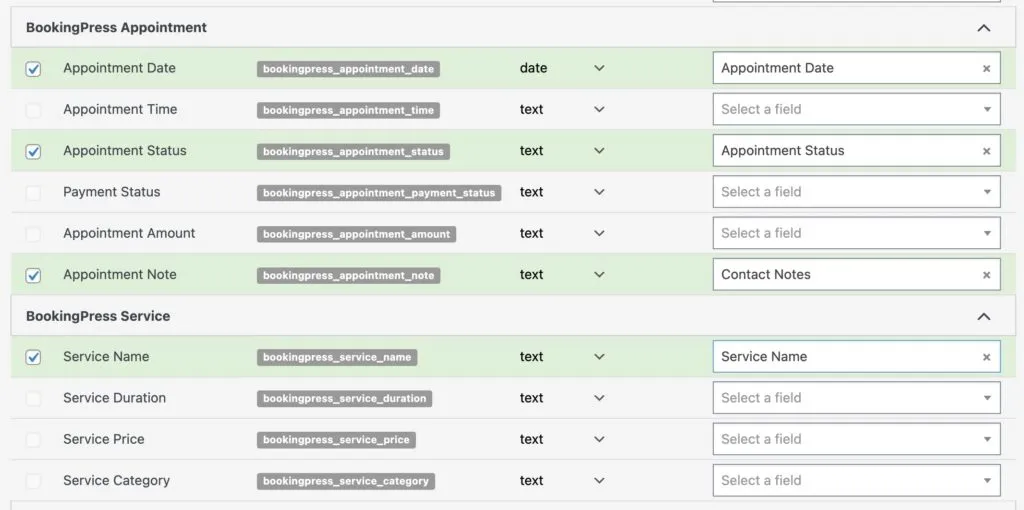The height and width of the screenshot is (510, 1024).
Task: Open Payment Status 'Select a field' dropdown
Action: point(856,192)
